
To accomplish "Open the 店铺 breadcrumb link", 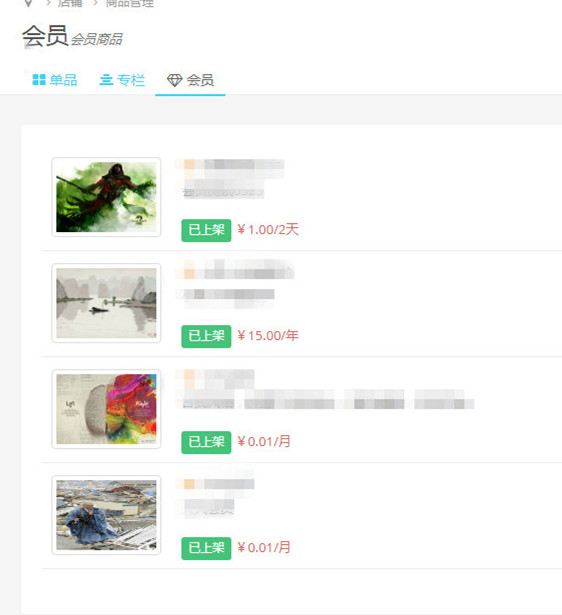I will (x=70, y=4).
